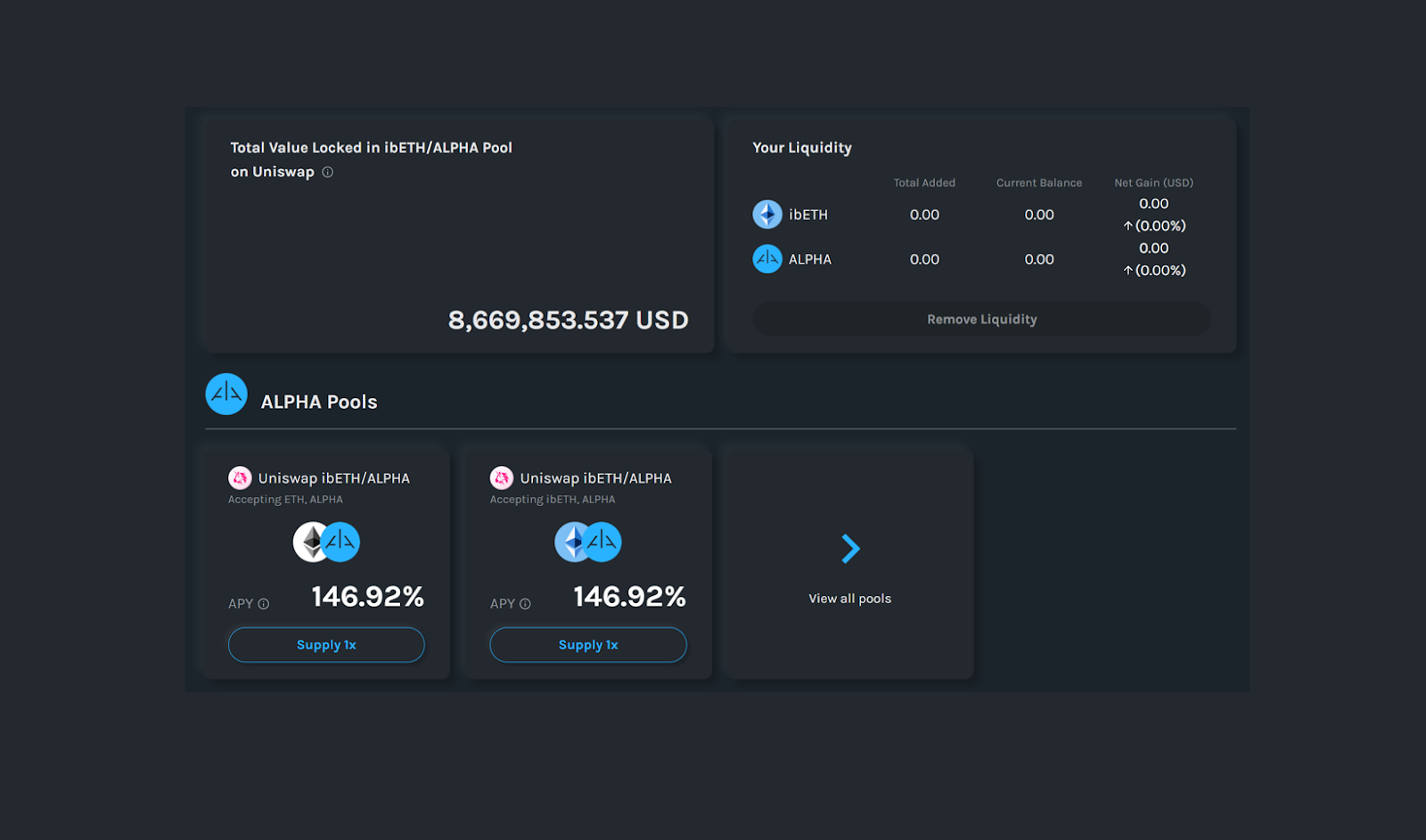
Task: Click the ibETH row label in Your Liquidity
Action: pos(808,215)
